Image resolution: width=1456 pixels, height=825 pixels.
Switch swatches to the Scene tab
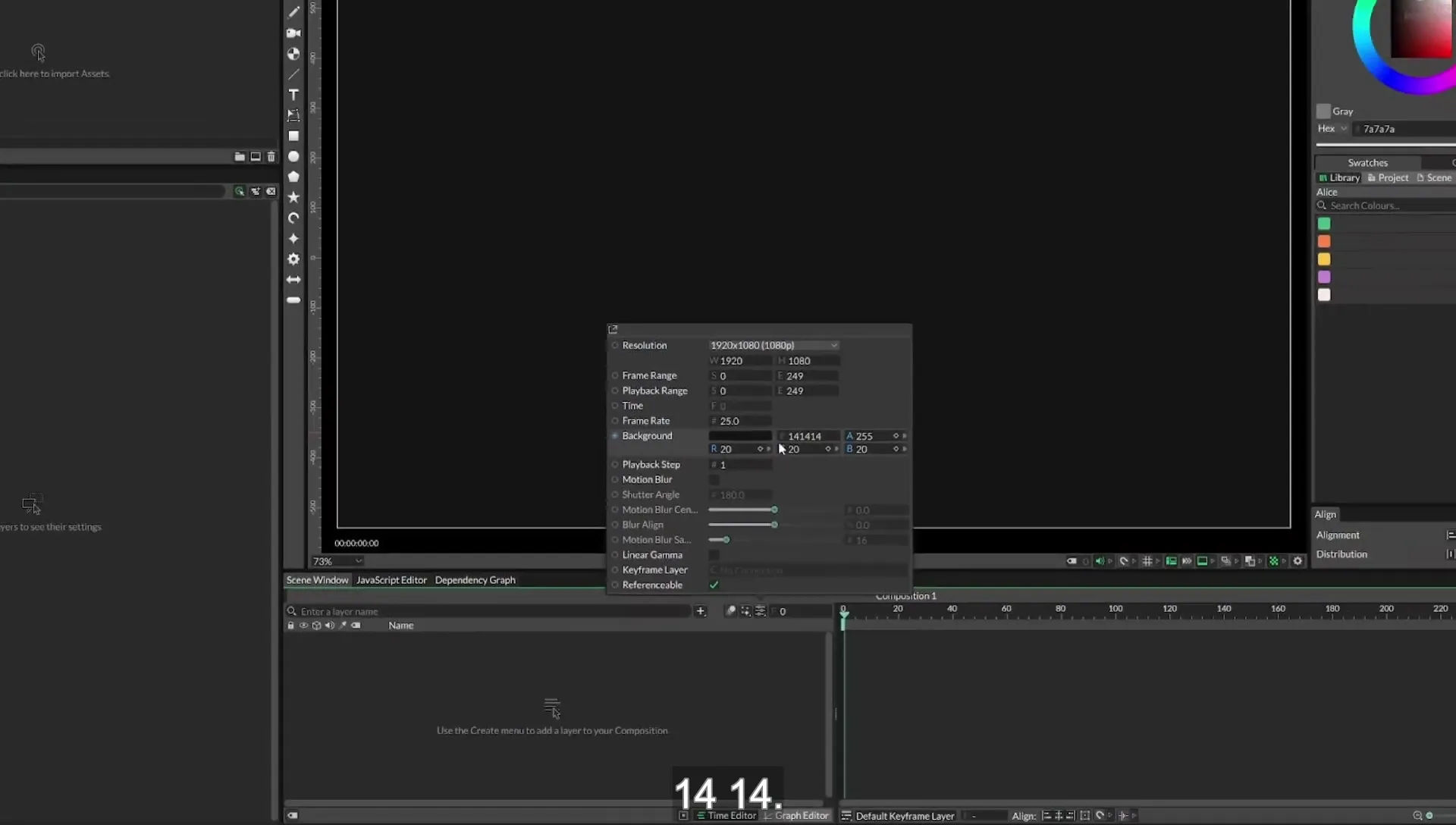coord(1434,178)
